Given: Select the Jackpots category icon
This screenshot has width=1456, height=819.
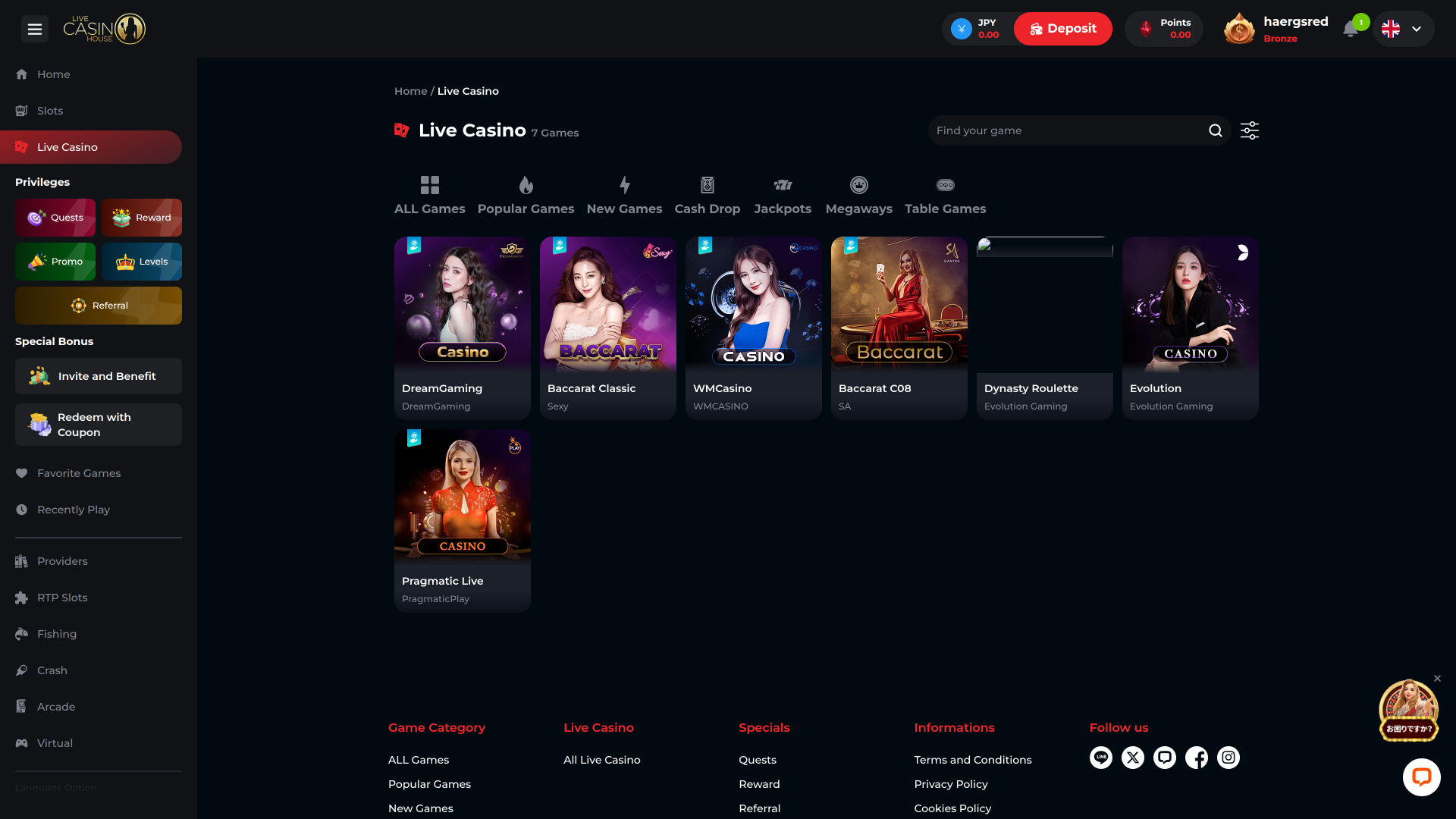Looking at the screenshot, I should [783, 184].
